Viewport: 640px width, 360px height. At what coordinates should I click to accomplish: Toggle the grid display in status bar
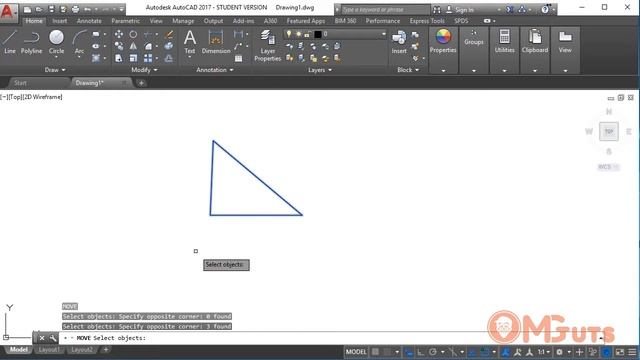(x=375, y=352)
